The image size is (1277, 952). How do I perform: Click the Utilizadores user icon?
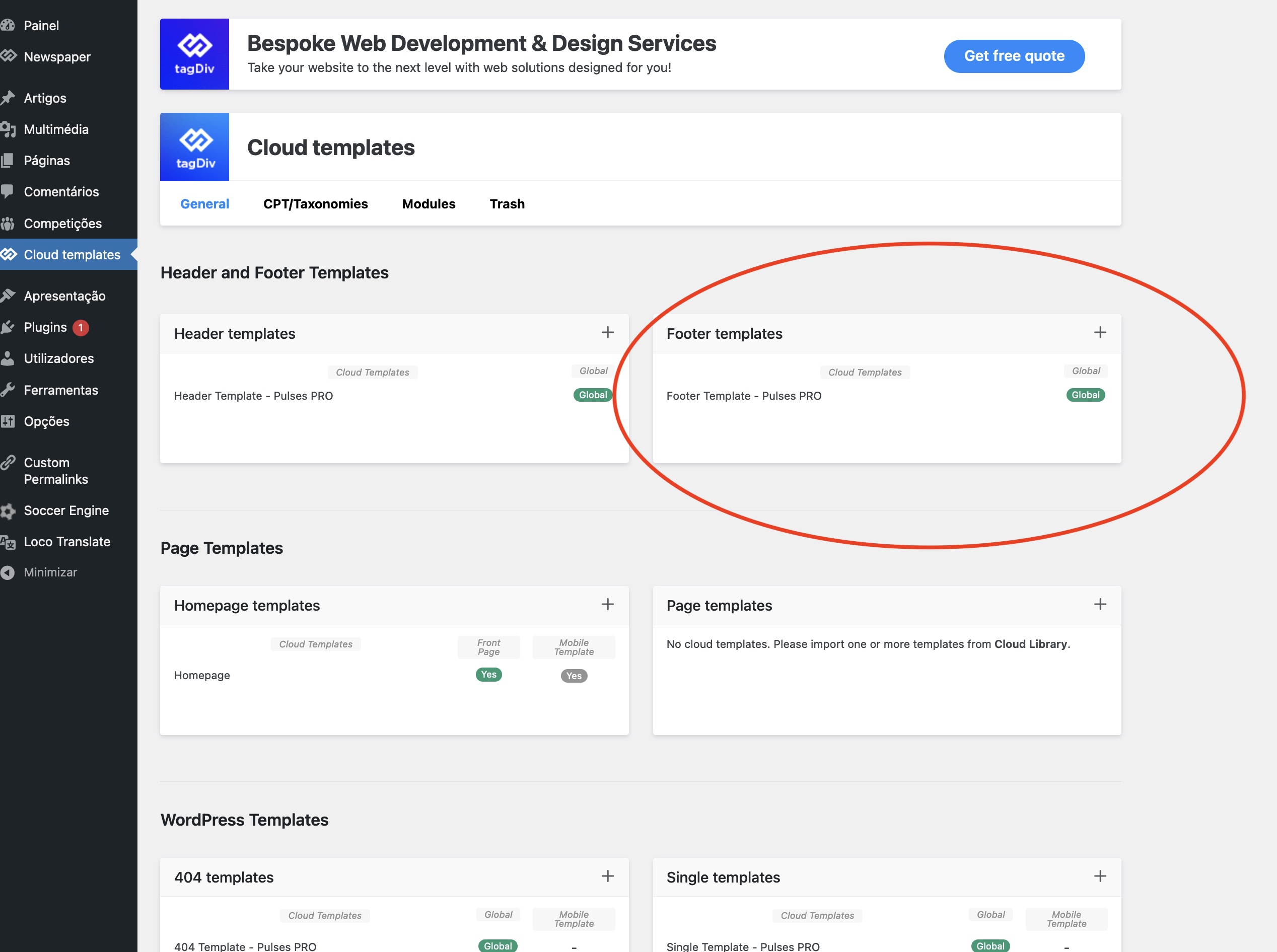7,358
